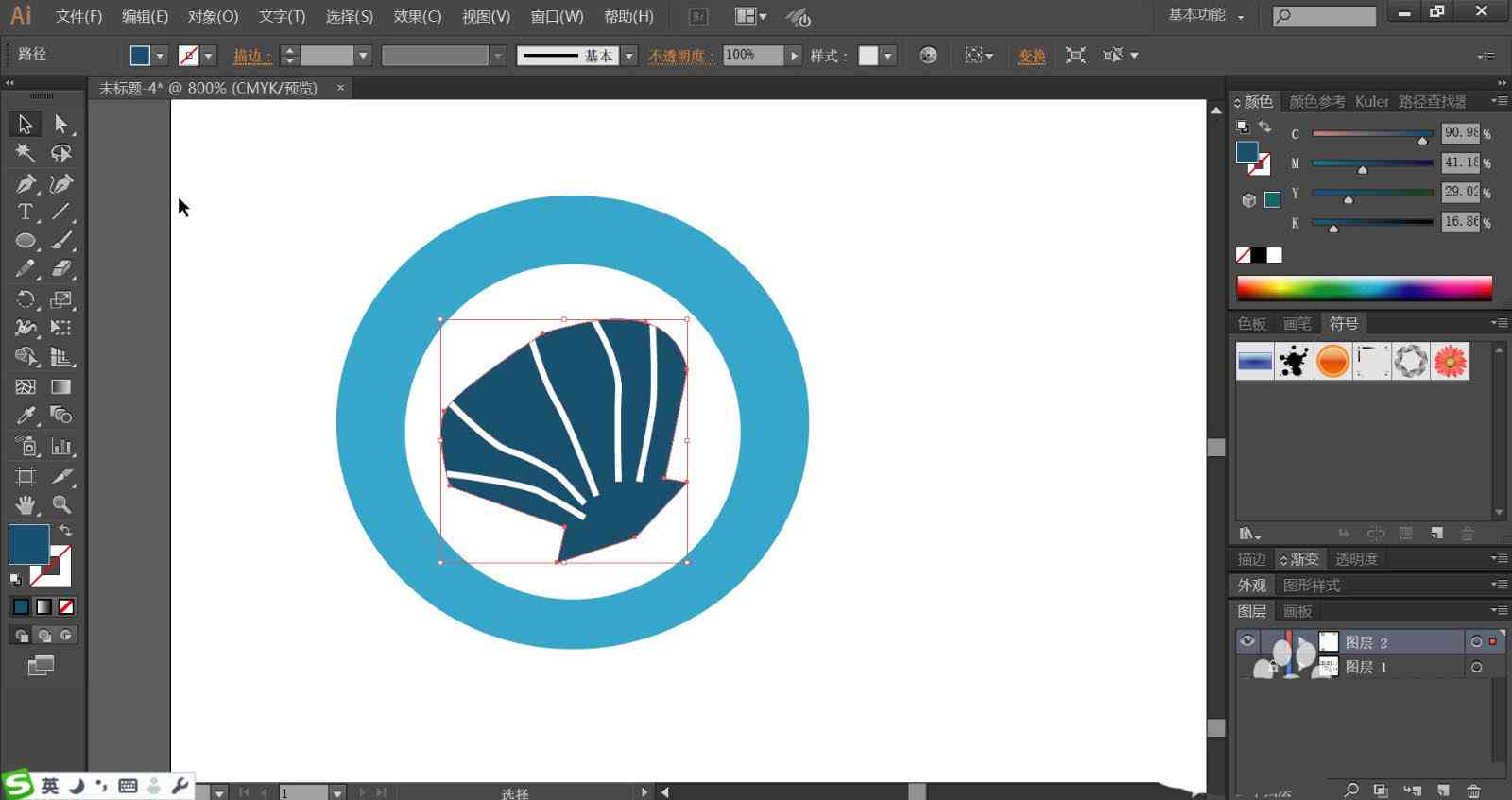Click the 描边 stroke link
This screenshot has width=1512, height=800.
(x=252, y=56)
